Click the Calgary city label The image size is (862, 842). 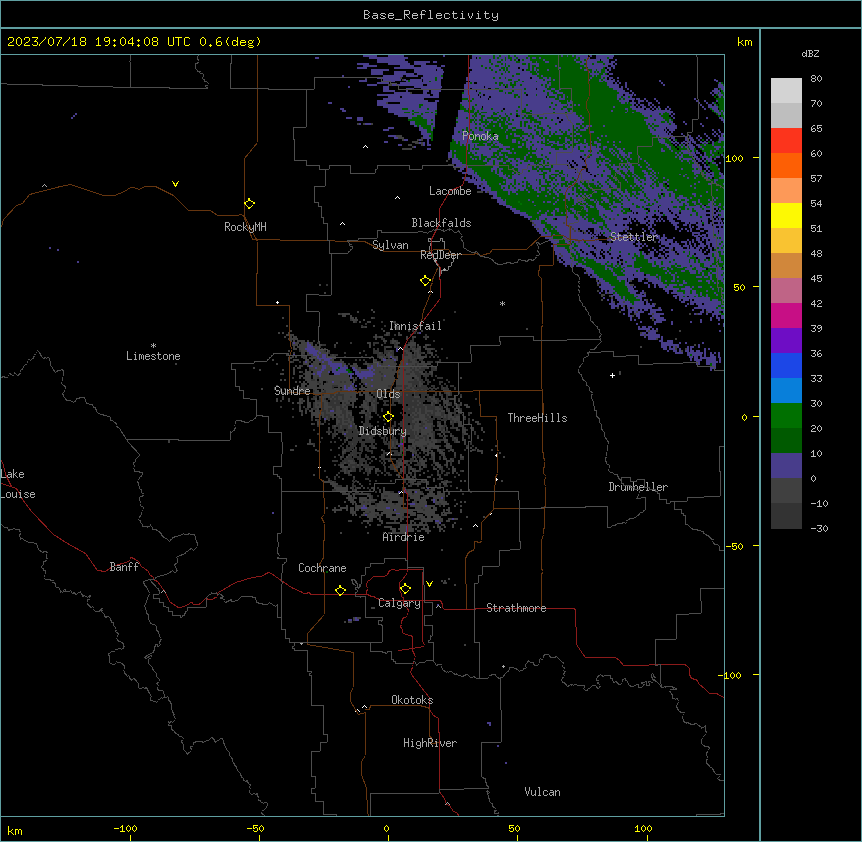pos(399,603)
